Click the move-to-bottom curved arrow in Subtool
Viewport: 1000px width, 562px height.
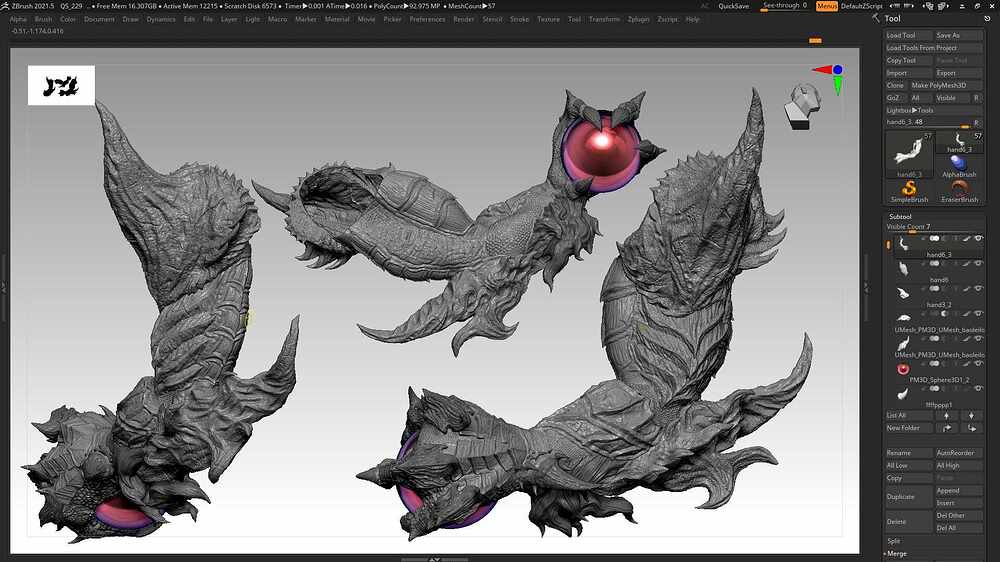tap(971, 428)
